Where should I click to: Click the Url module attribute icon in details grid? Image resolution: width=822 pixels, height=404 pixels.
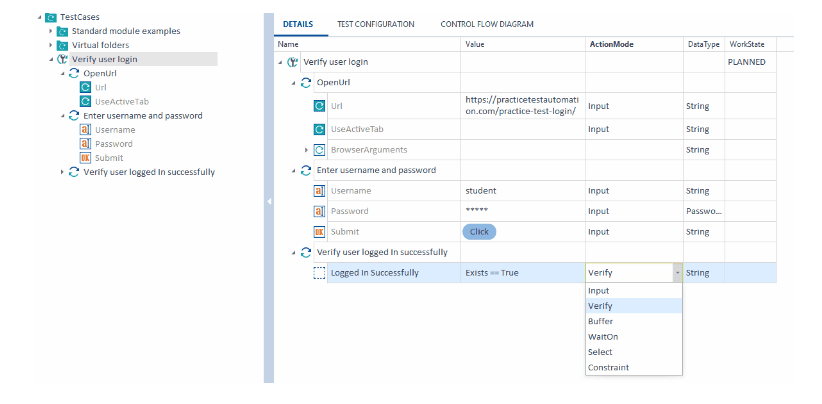319,106
